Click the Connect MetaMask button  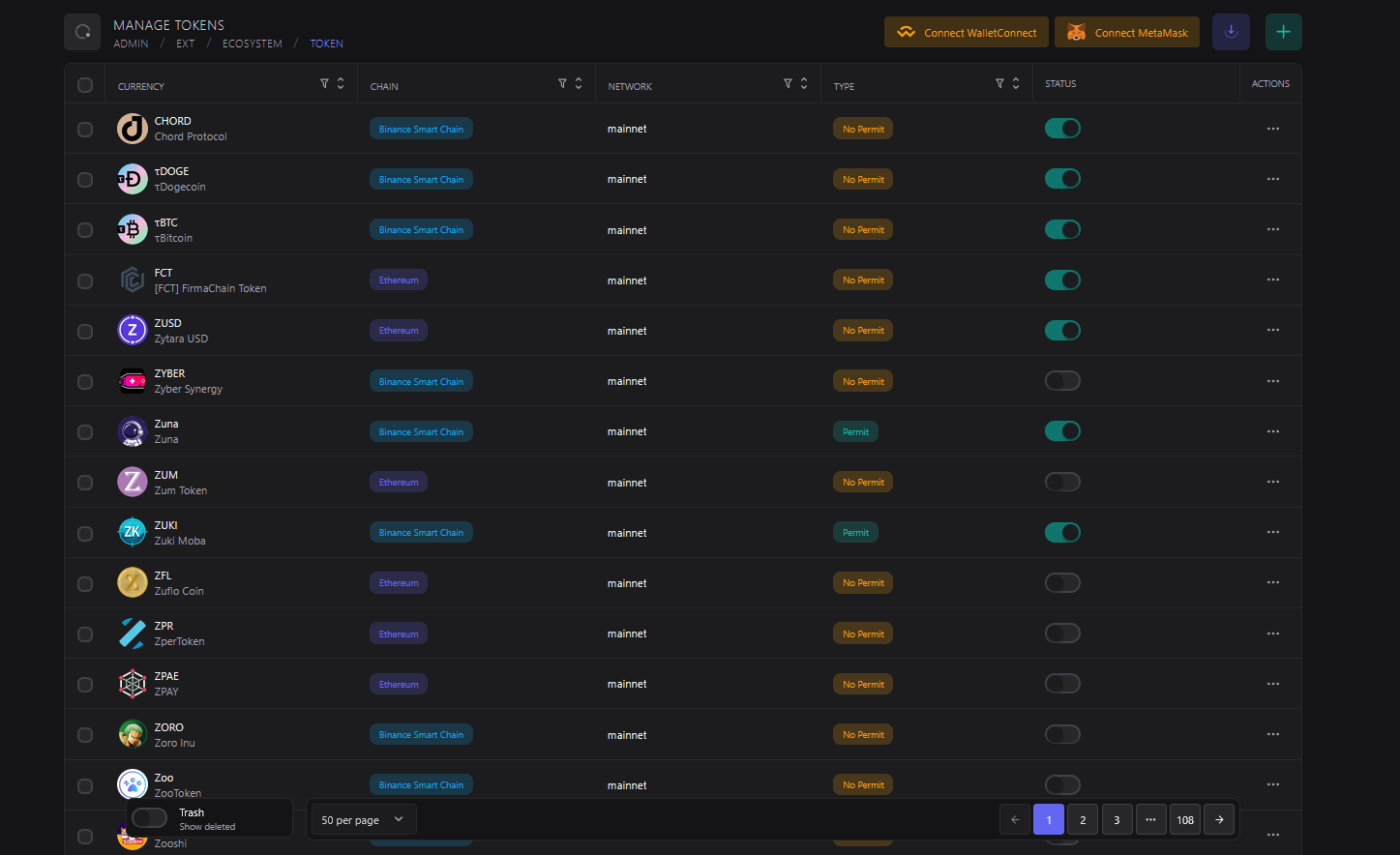click(1127, 32)
